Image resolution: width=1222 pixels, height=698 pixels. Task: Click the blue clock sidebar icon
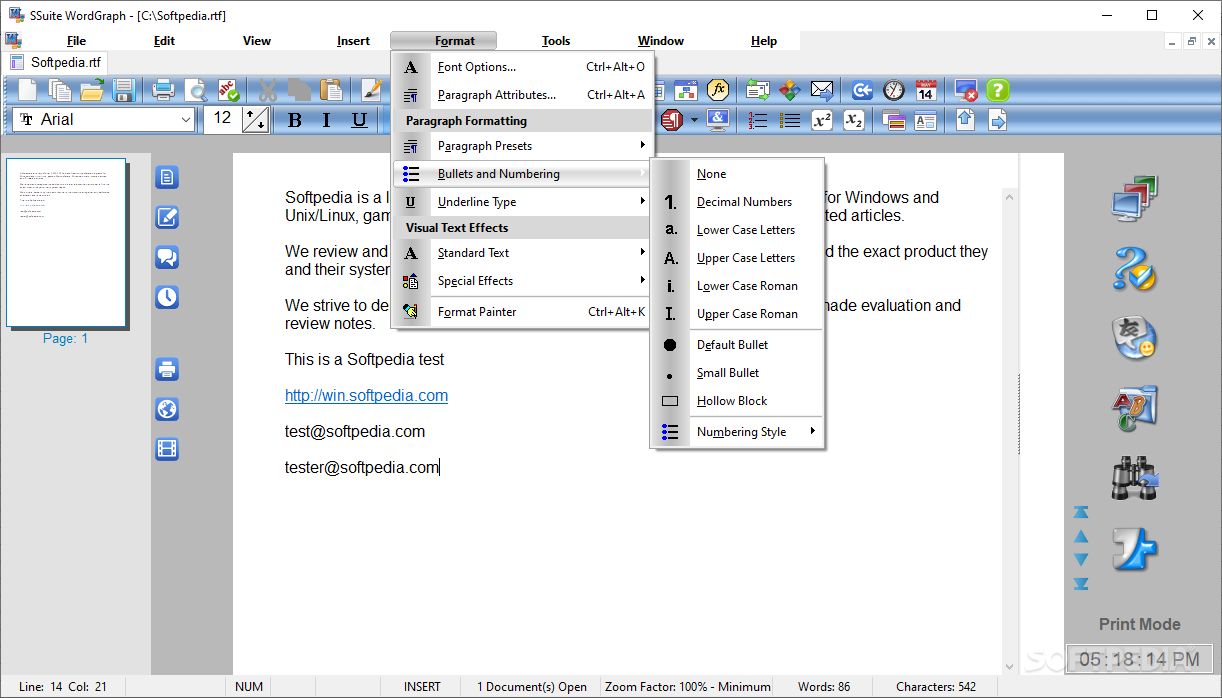pyautogui.click(x=167, y=297)
